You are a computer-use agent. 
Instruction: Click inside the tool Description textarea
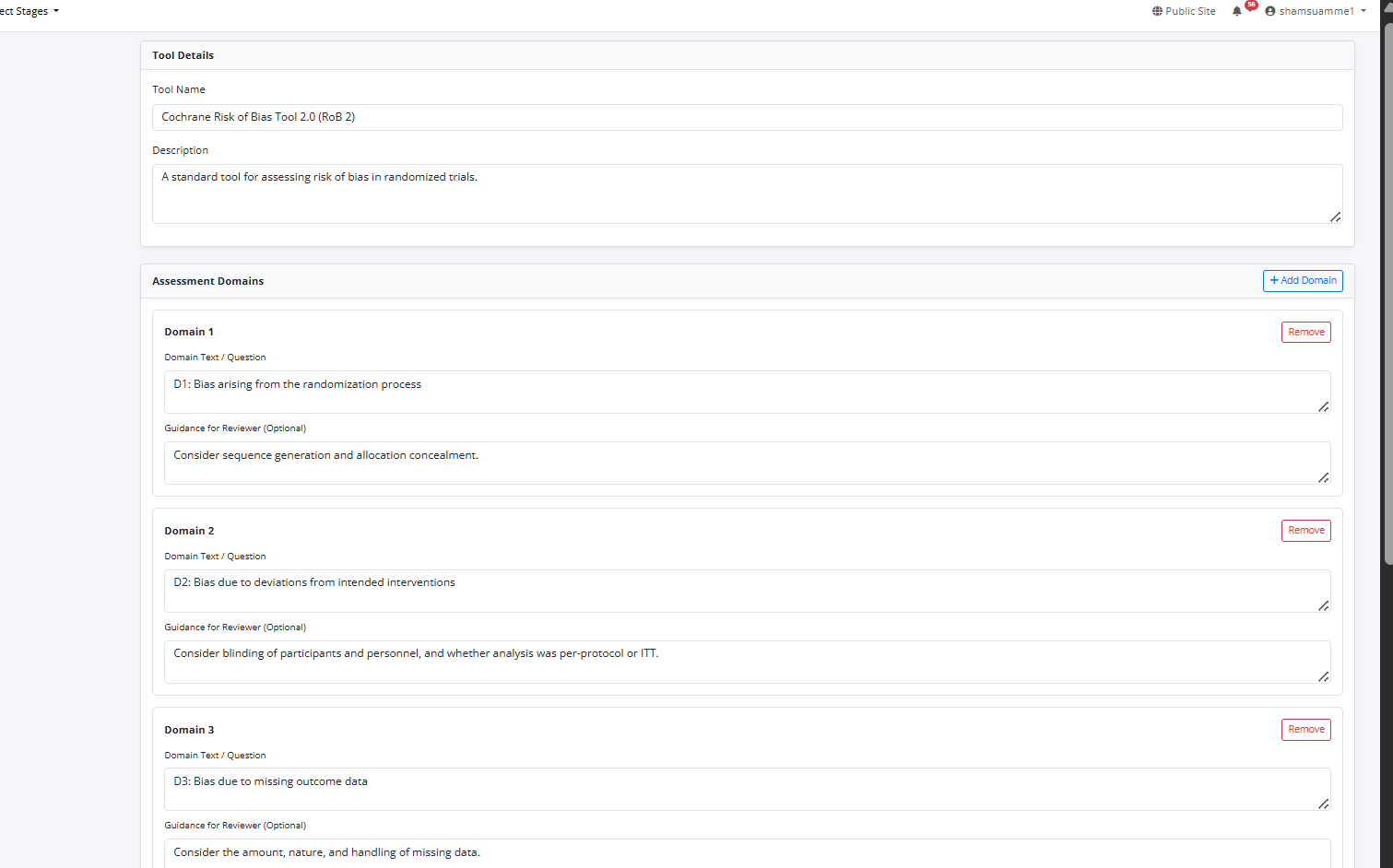click(x=747, y=194)
